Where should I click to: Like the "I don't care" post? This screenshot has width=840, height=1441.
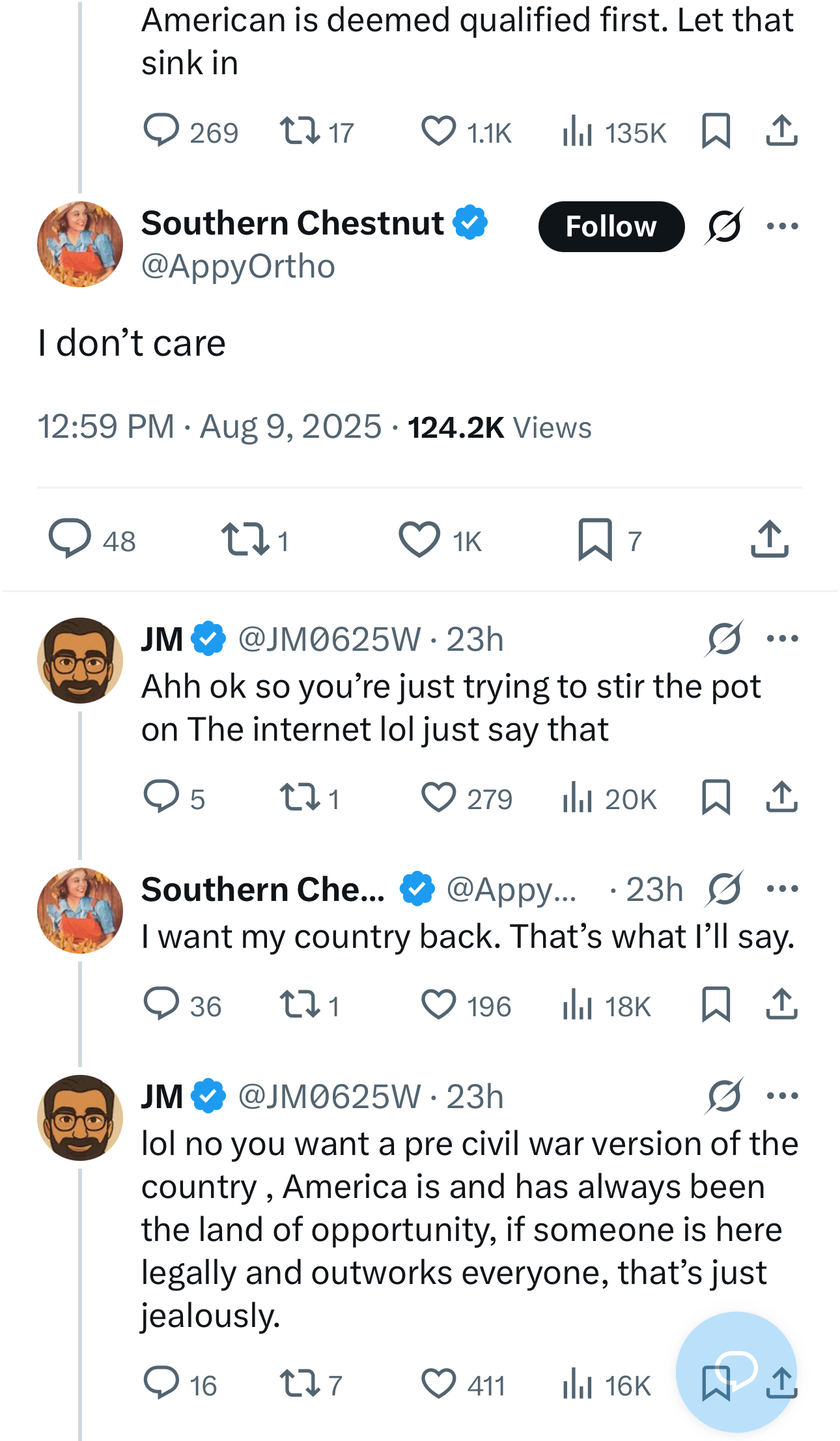[x=420, y=540]
